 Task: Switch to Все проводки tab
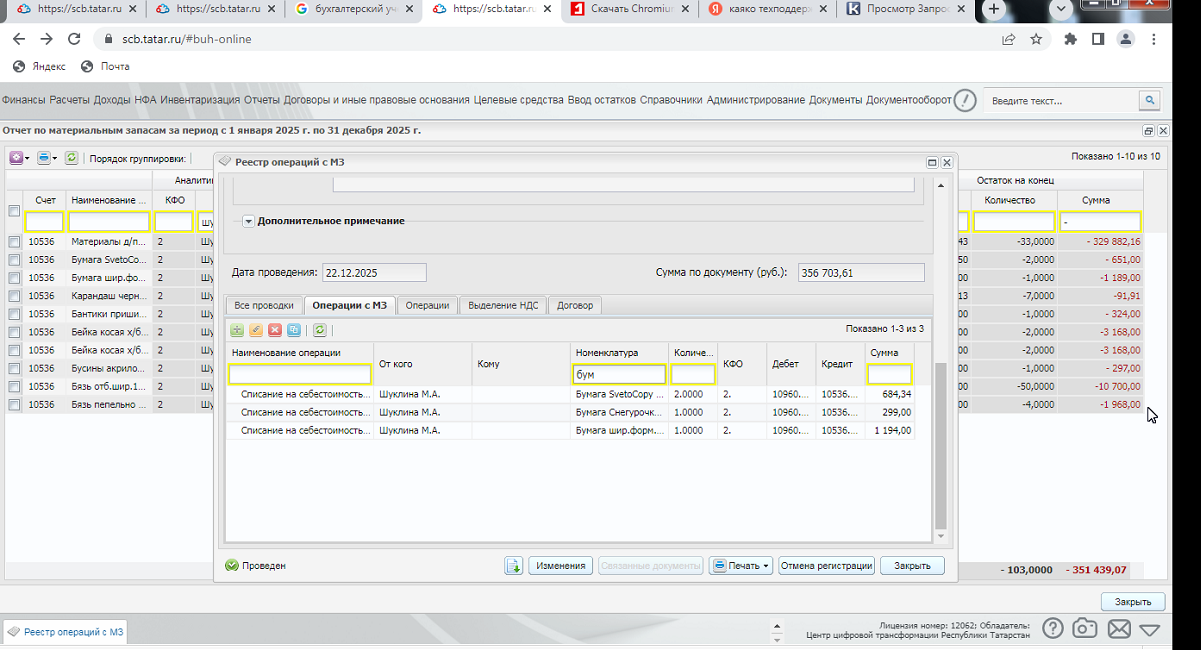263,305
